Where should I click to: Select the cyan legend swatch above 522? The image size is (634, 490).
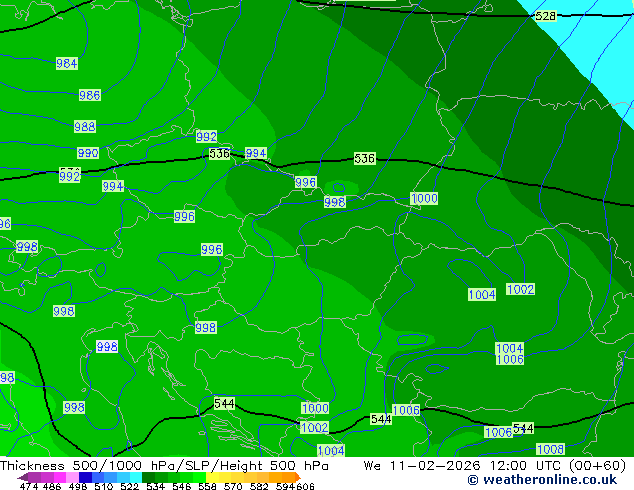[x=136, y=477]
